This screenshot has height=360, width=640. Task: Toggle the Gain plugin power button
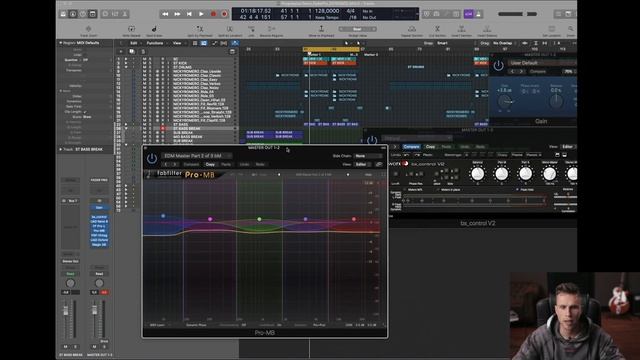[498, 65]
